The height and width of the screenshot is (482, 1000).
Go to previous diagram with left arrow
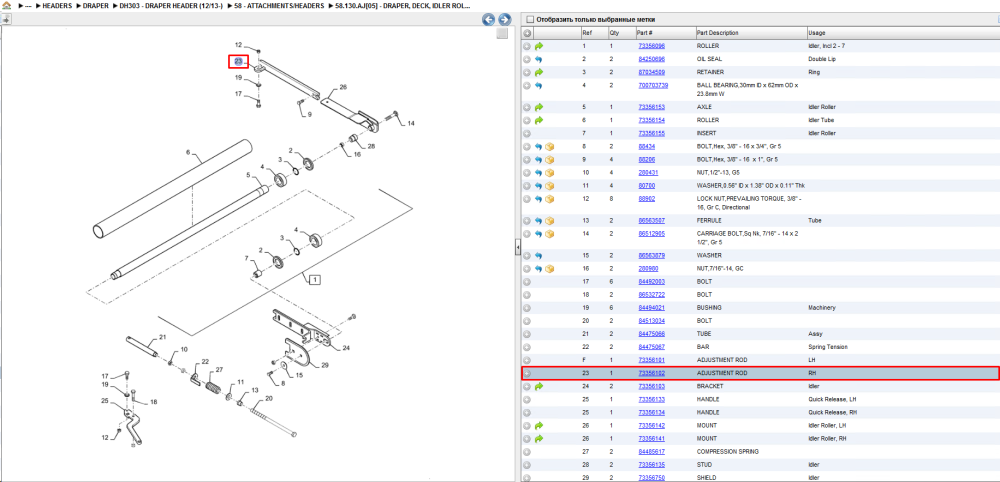[489, 20]
